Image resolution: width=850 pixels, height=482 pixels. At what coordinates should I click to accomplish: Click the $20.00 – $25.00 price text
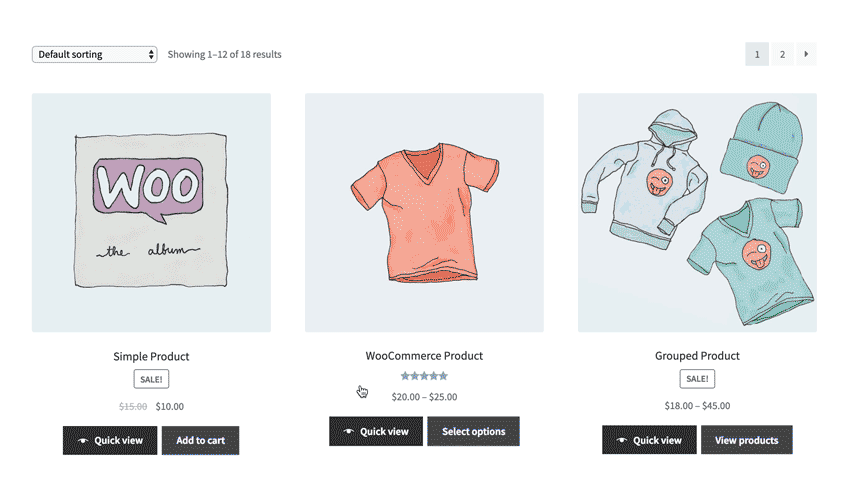[x=424, y=397]
